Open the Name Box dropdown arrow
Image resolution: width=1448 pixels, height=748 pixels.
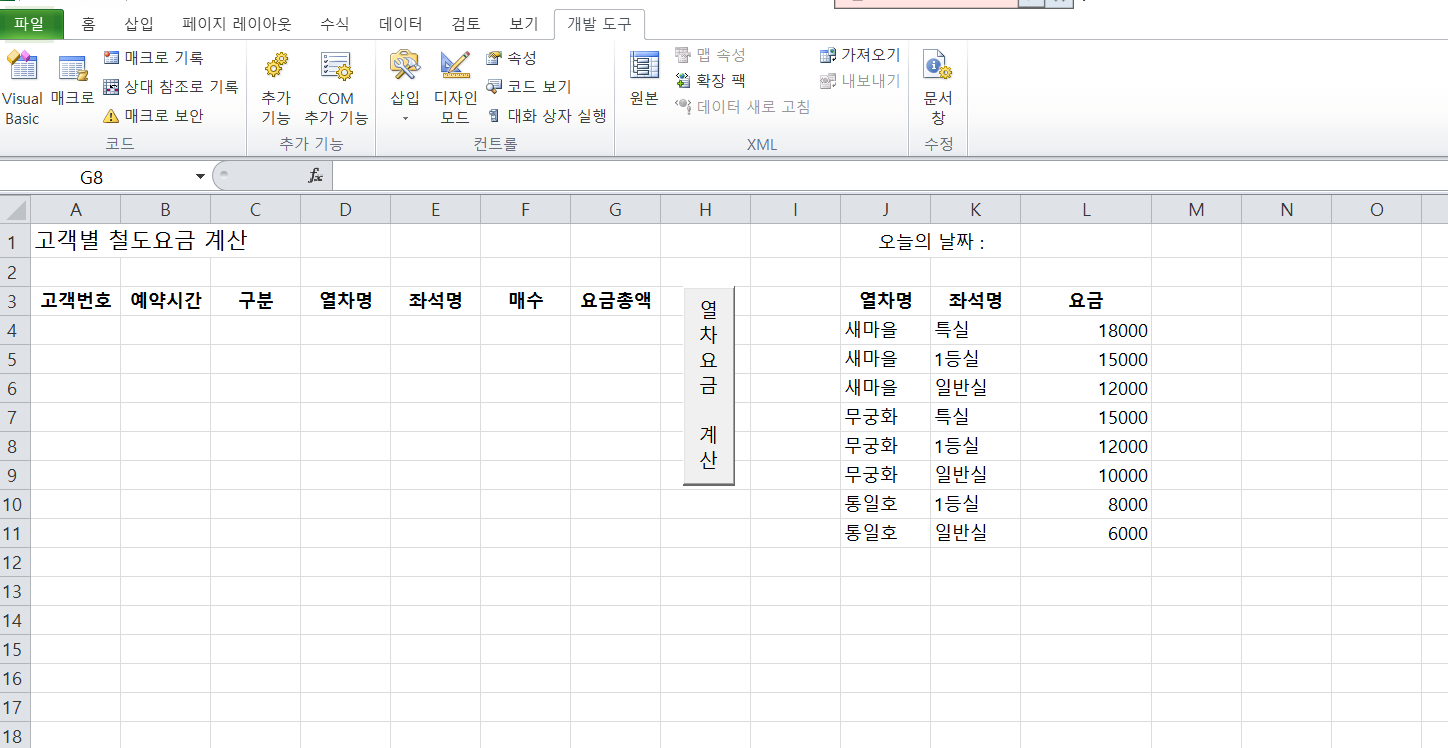[201, 177]
